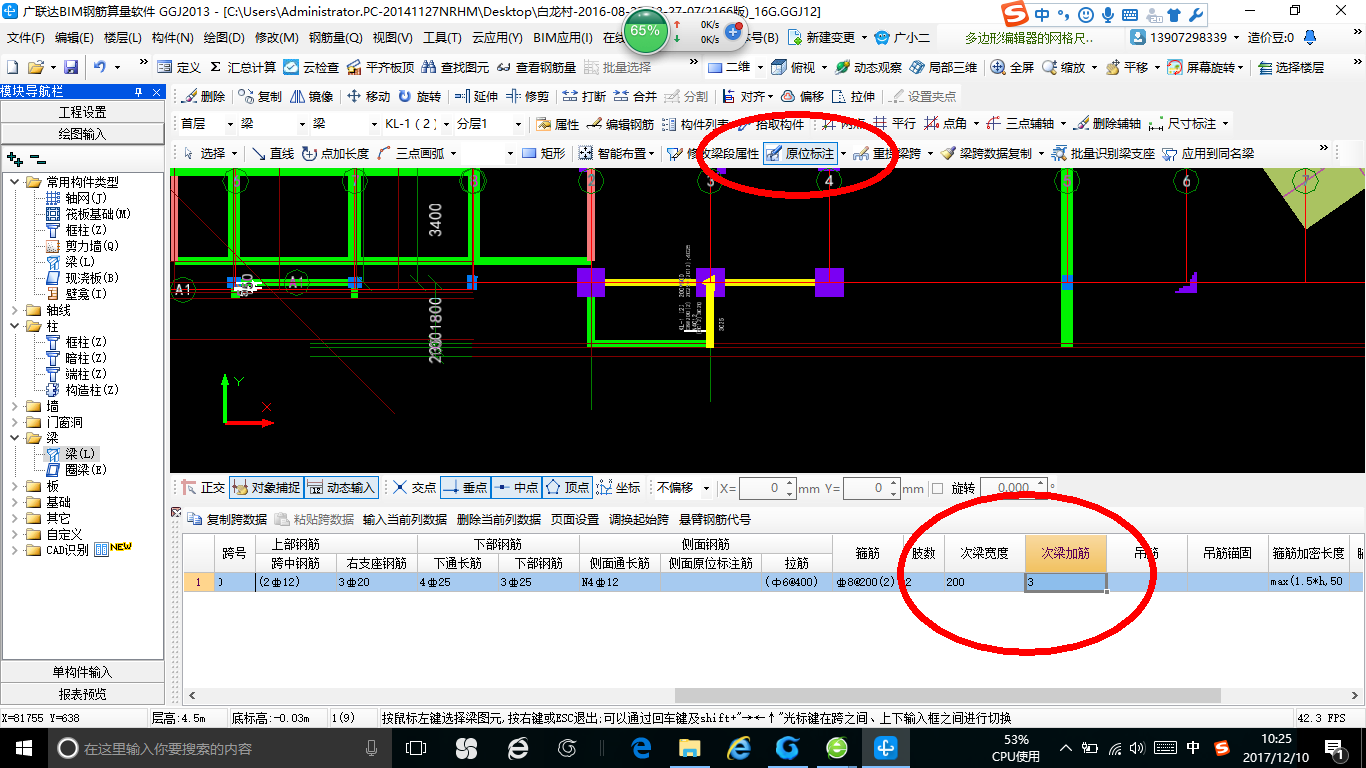This screenshot has height=768, width=1366.
Task: Click the Undo arrow icon
Action: (x=101, y=67)
